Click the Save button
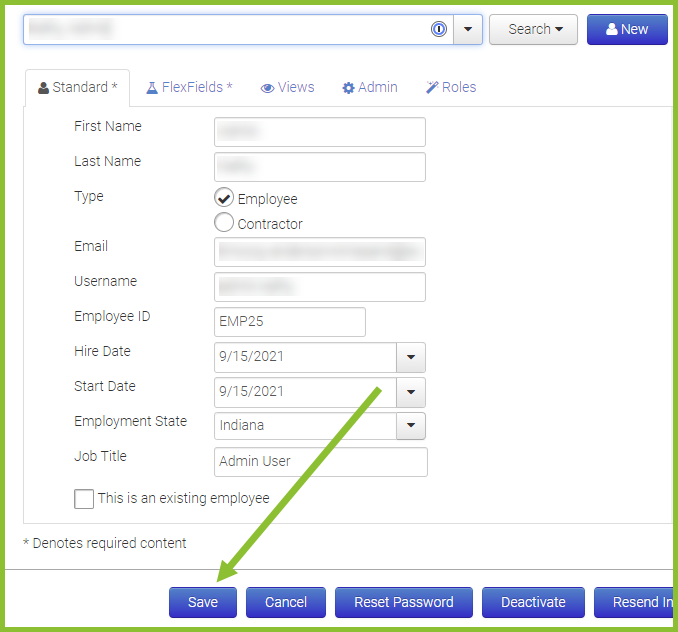This screenshot has height=632, width=678. [203, 602]
